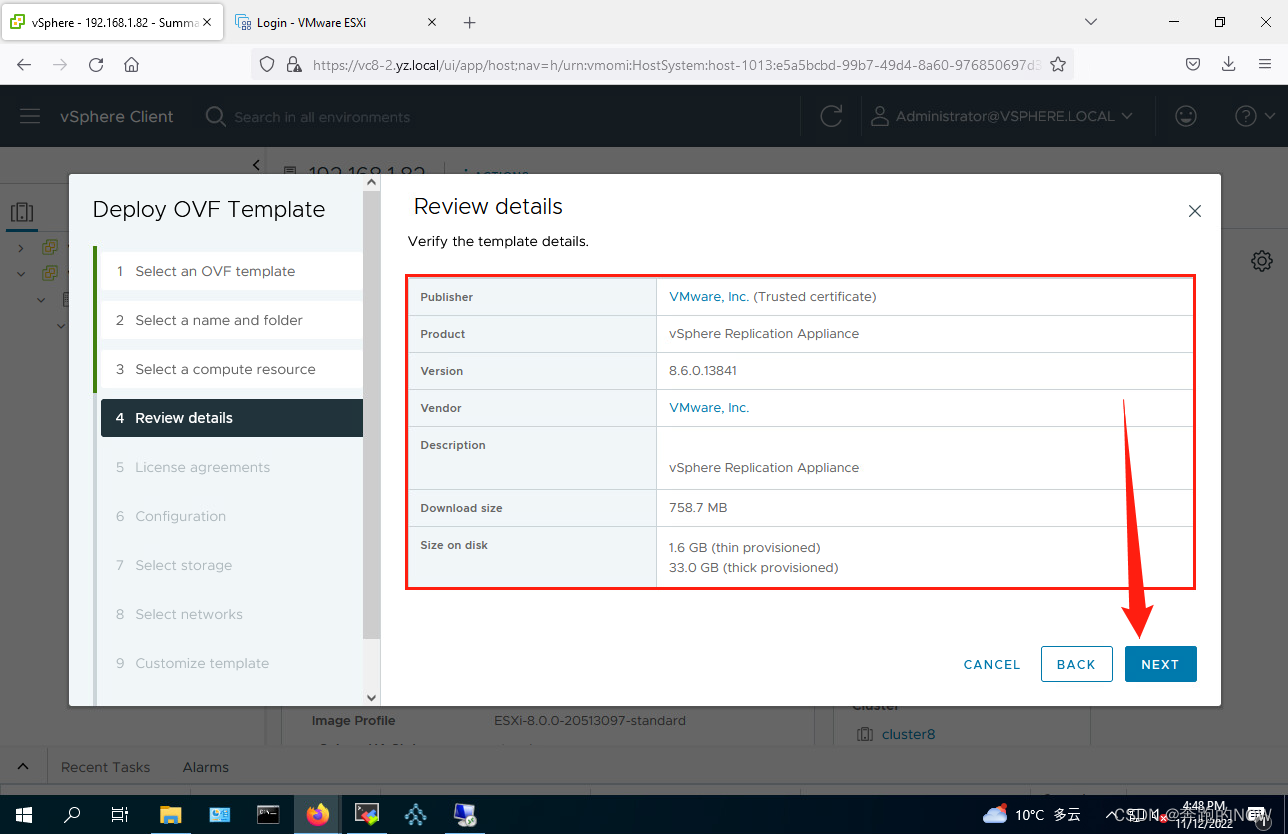Screen dimensions: 1288x834
Task: Click the BACK button
Action: coord(1076,664)
